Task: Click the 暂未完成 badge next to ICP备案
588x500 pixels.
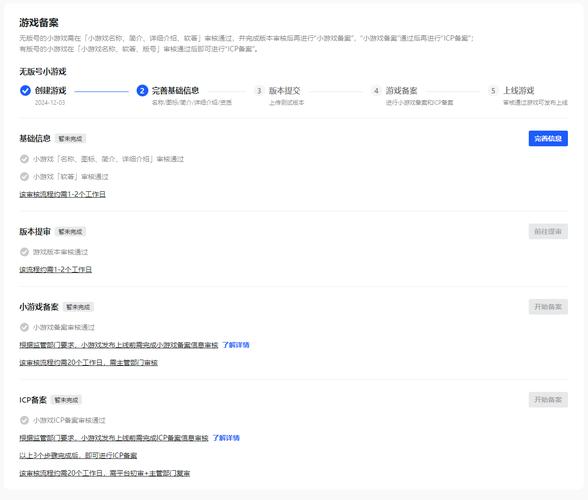Action: [x=66, y=400]
